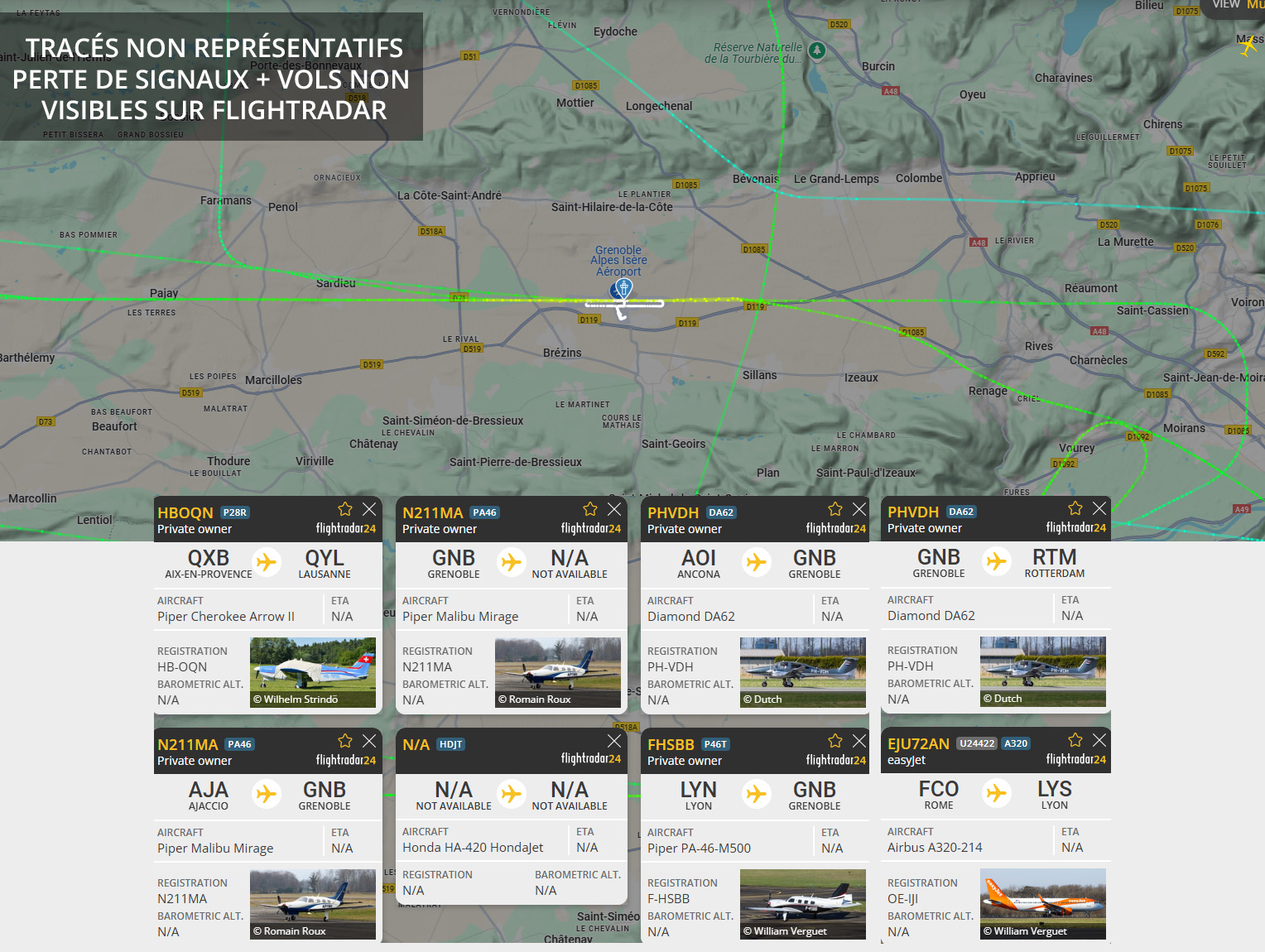Select the yellow aircraft icon near Massieu
Image resolution: width=1265 pixels, height=952 pixels.
(x=1248, y=47)
